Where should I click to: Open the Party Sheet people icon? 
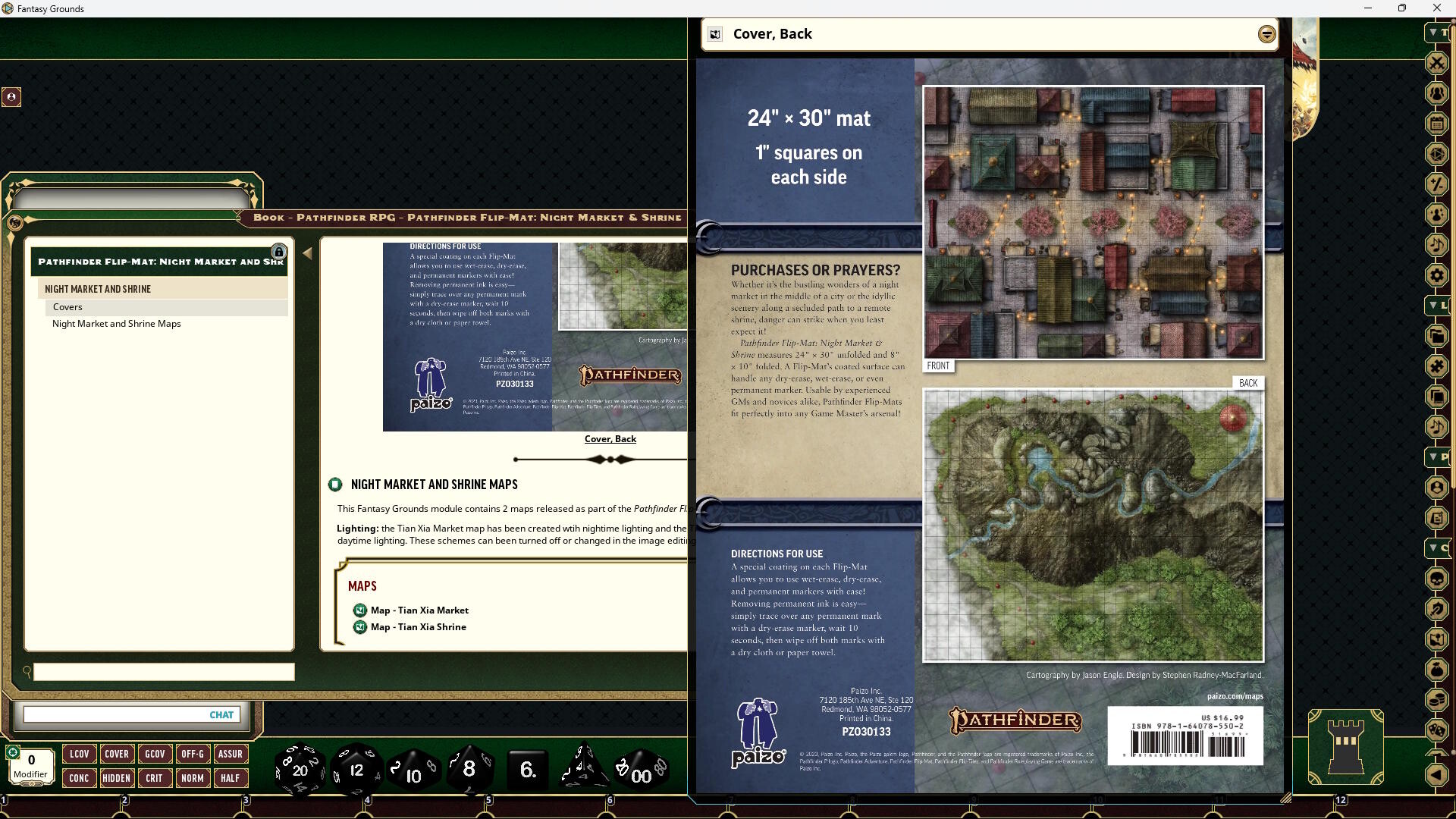click(x=1437, y=93)
